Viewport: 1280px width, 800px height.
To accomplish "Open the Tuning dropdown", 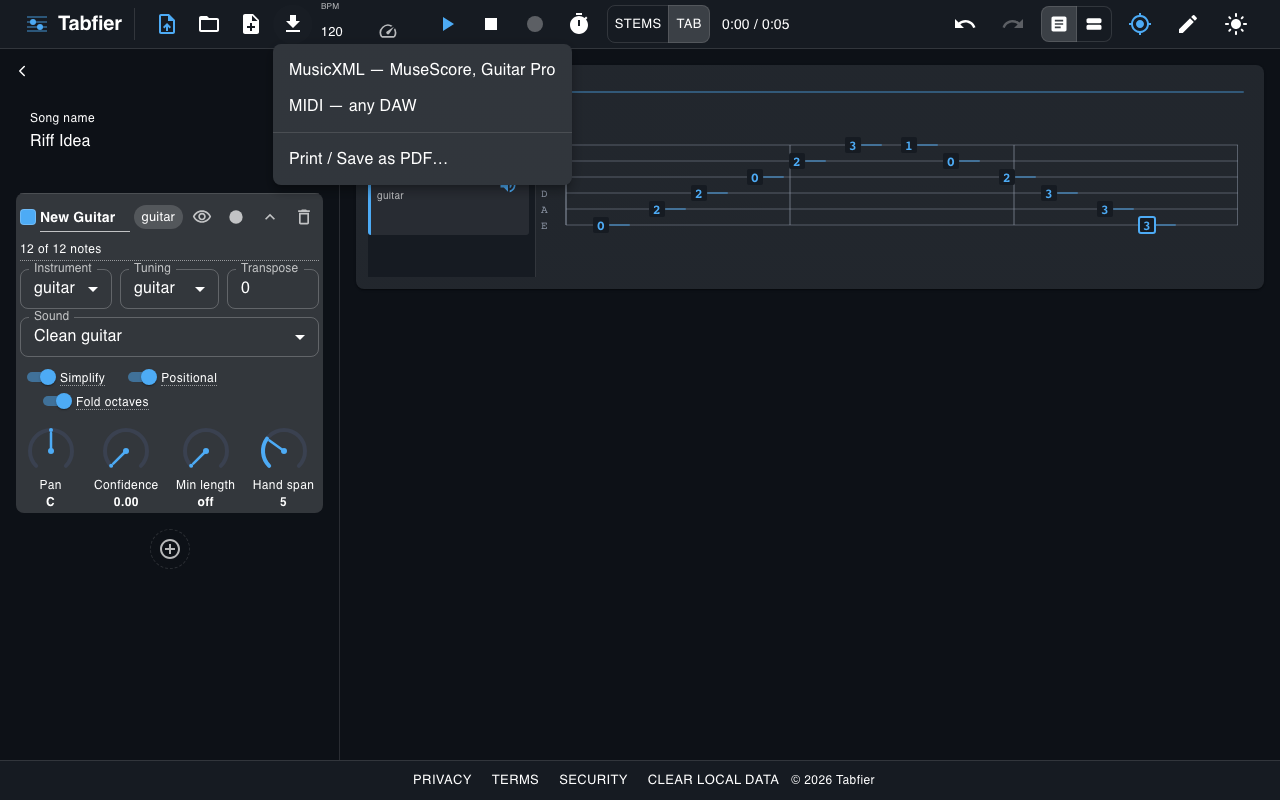I will 169,288.
